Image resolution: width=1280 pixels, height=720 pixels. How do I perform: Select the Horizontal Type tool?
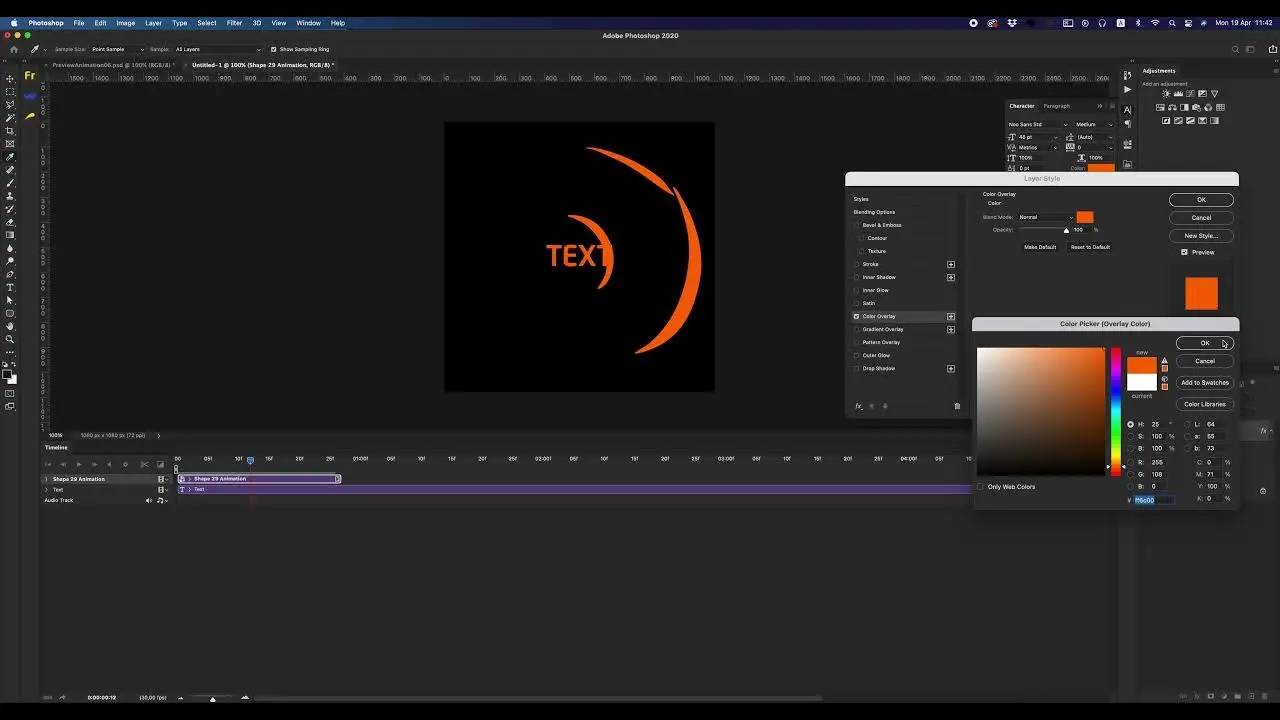[10, 287]
